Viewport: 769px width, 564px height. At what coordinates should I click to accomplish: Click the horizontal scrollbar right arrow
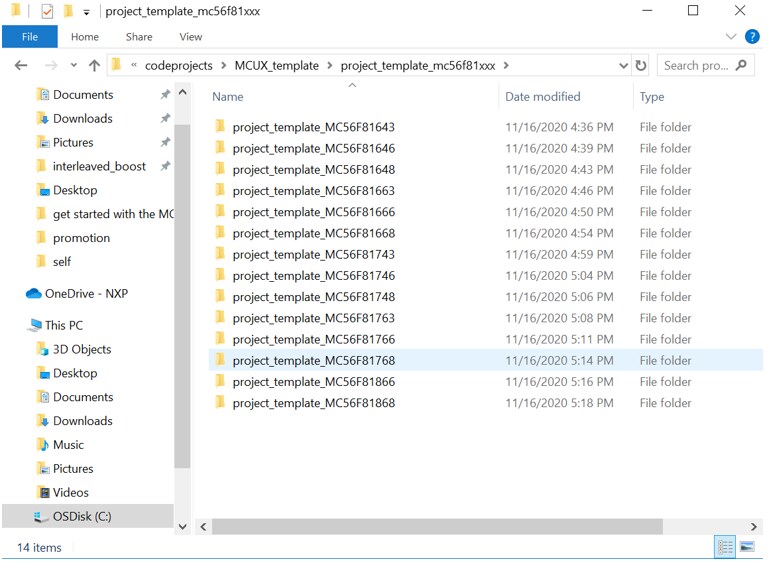point(753,526)
